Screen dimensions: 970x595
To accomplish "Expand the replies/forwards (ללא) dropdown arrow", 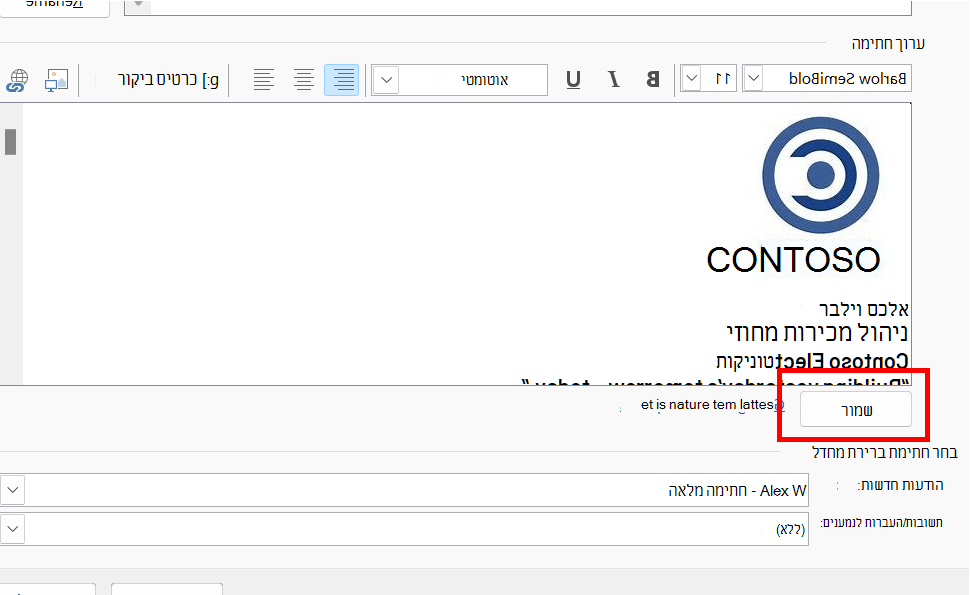I will (x=12, y=529).
